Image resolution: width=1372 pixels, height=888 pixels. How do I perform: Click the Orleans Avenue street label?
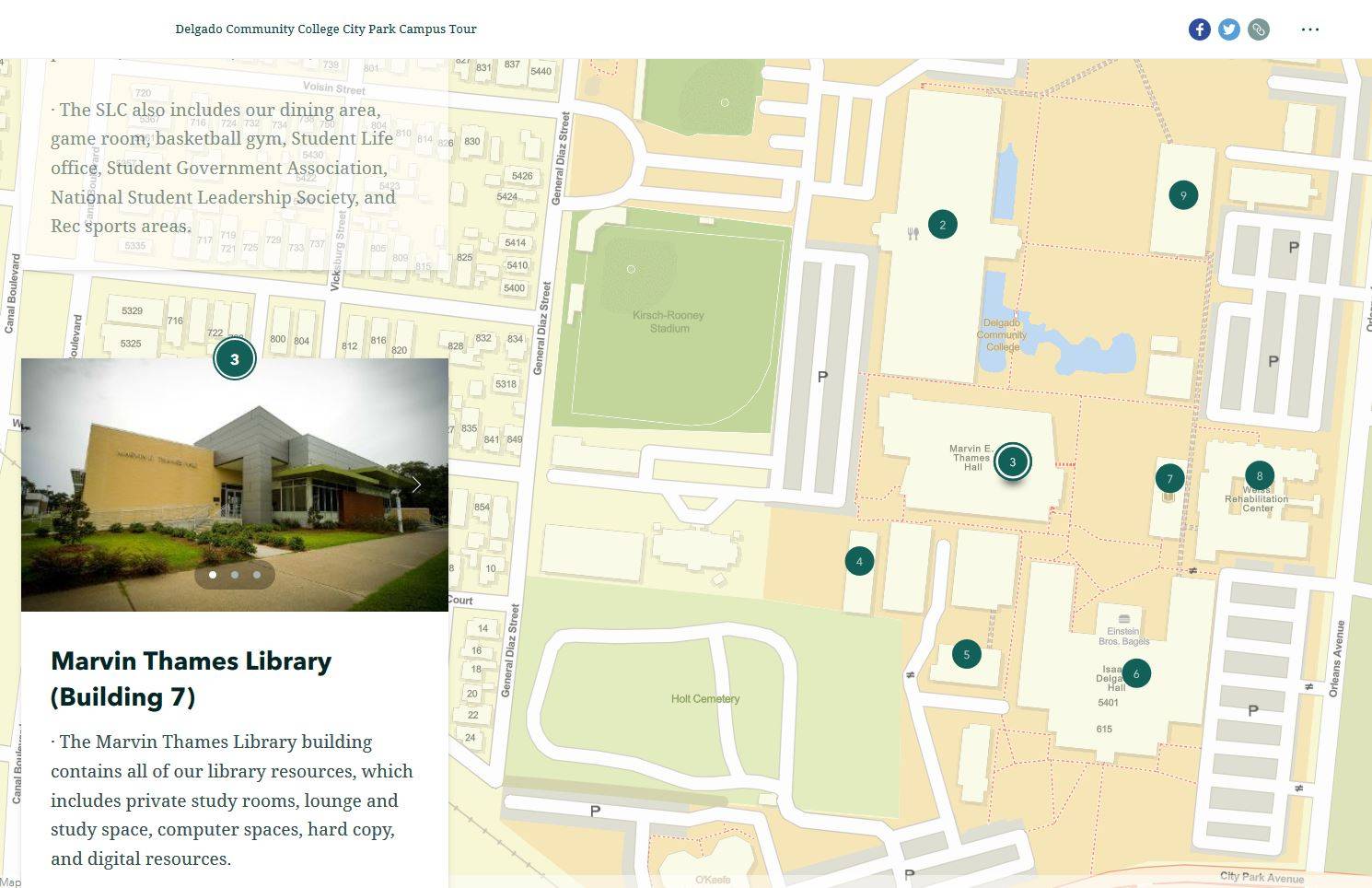pos(1337,659)
